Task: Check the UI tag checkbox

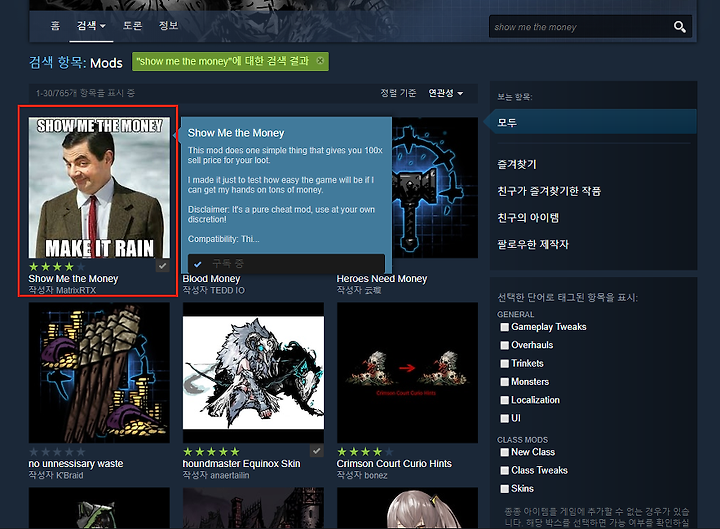Action: pyautogui.click(x=505, y=418)
